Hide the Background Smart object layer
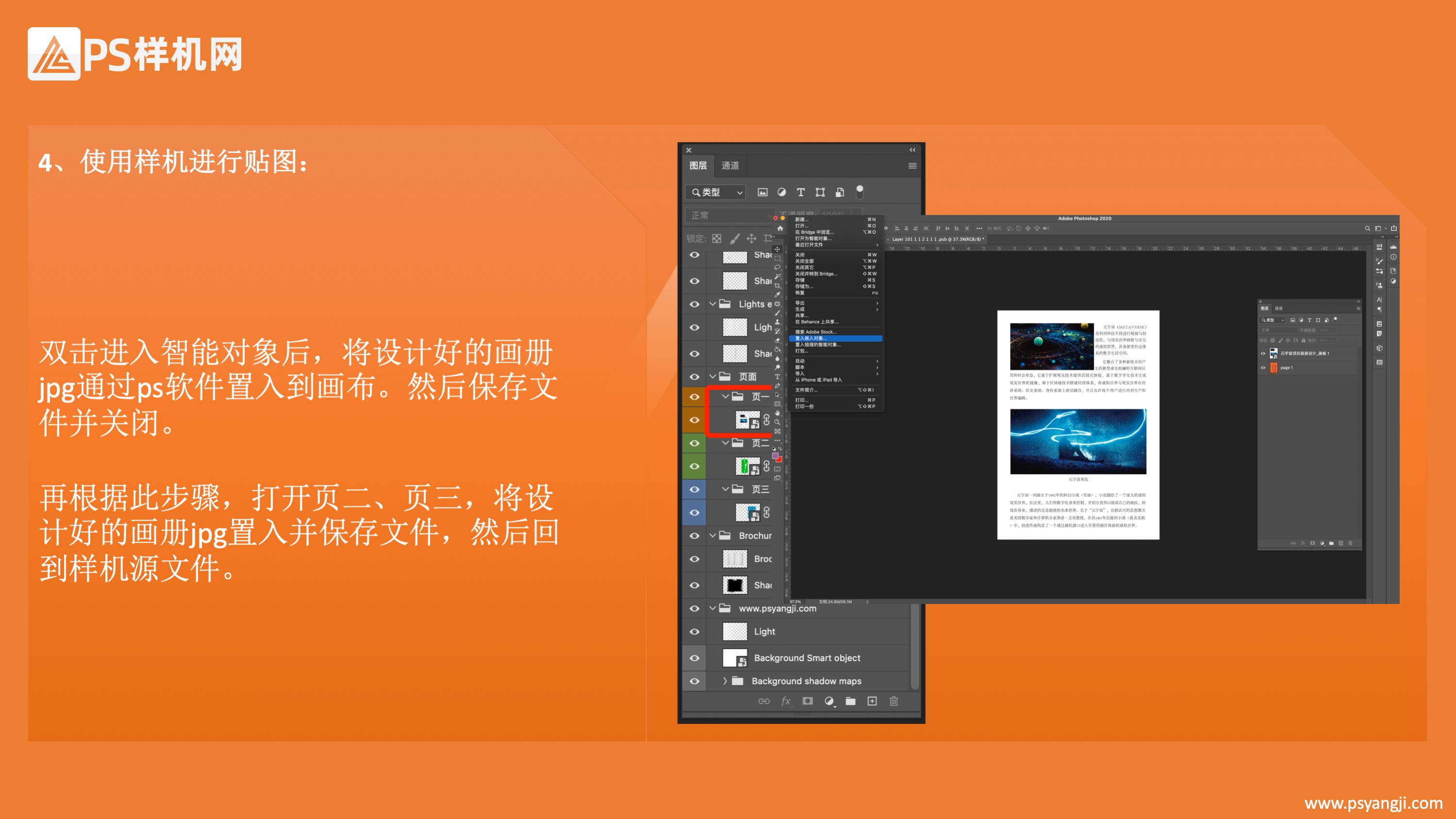Screen dimensions: 1456x819 pos(695,658)
